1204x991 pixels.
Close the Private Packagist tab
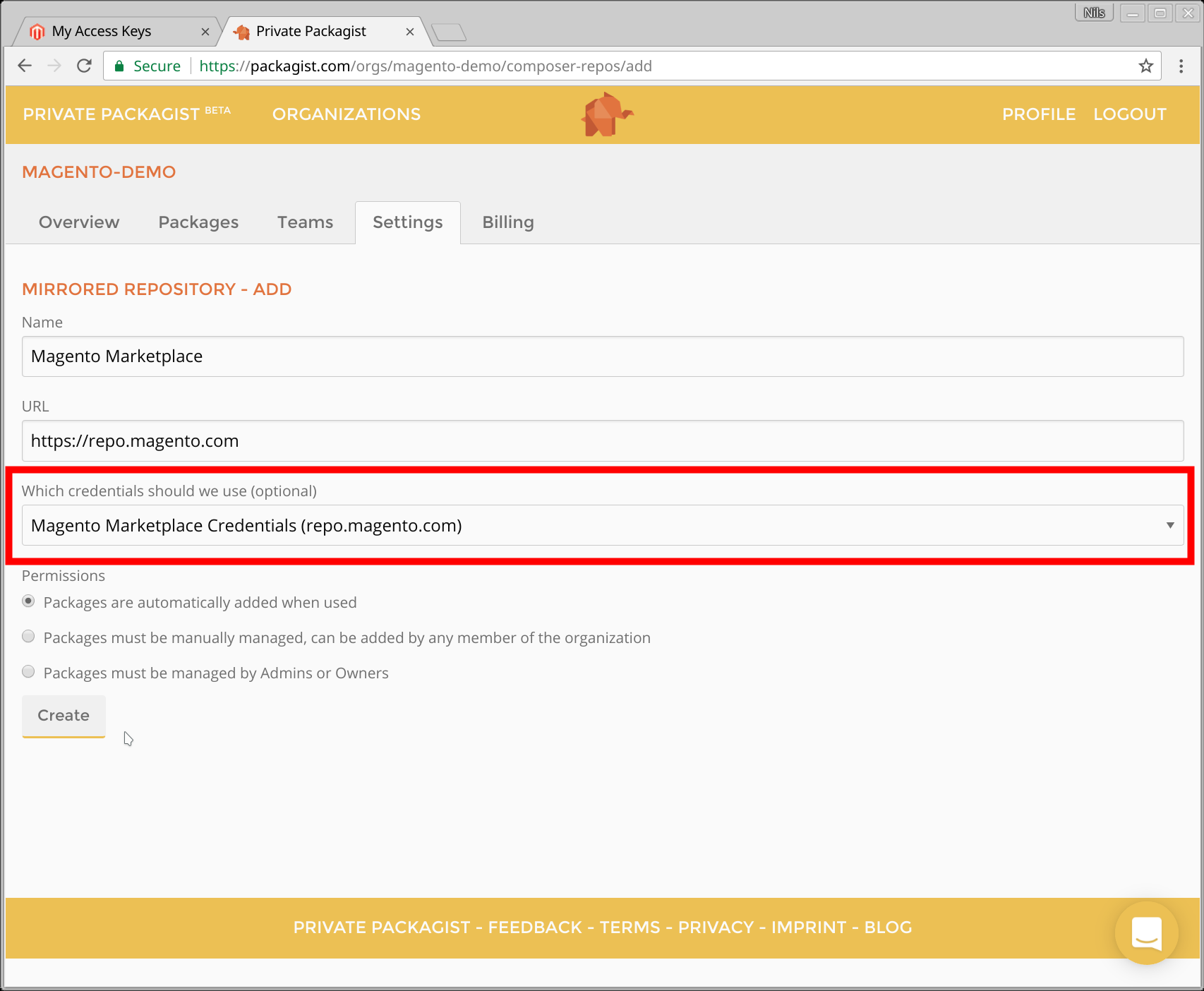(410, 32)
